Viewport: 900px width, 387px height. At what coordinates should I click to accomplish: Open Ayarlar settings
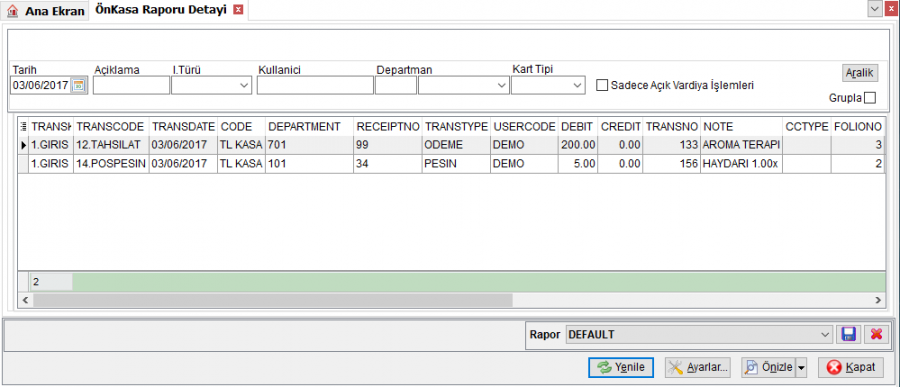pyautogui.click(x=698, y=367)
